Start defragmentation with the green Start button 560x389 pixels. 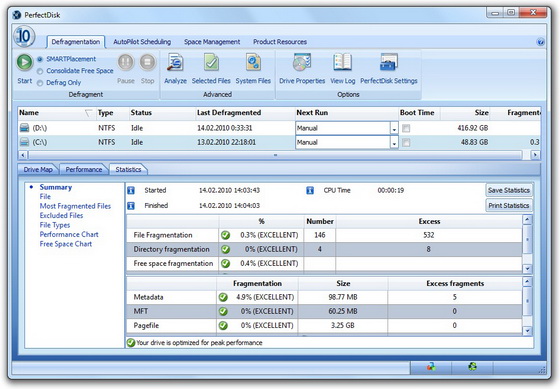[25, 62]
